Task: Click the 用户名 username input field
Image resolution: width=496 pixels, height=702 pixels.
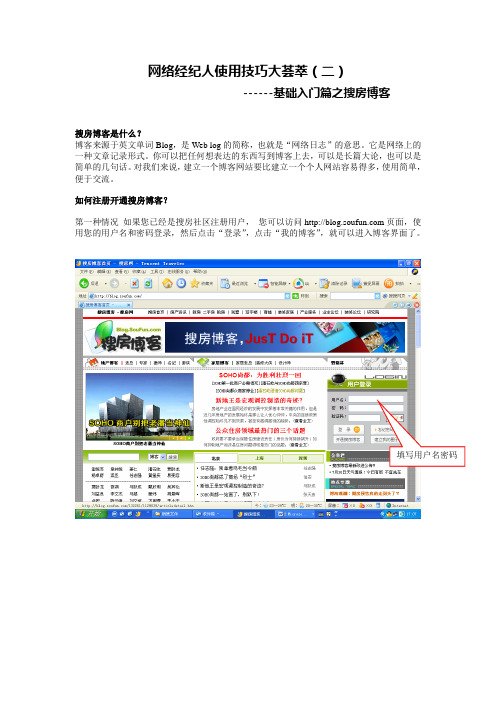Action: point(376,399)
